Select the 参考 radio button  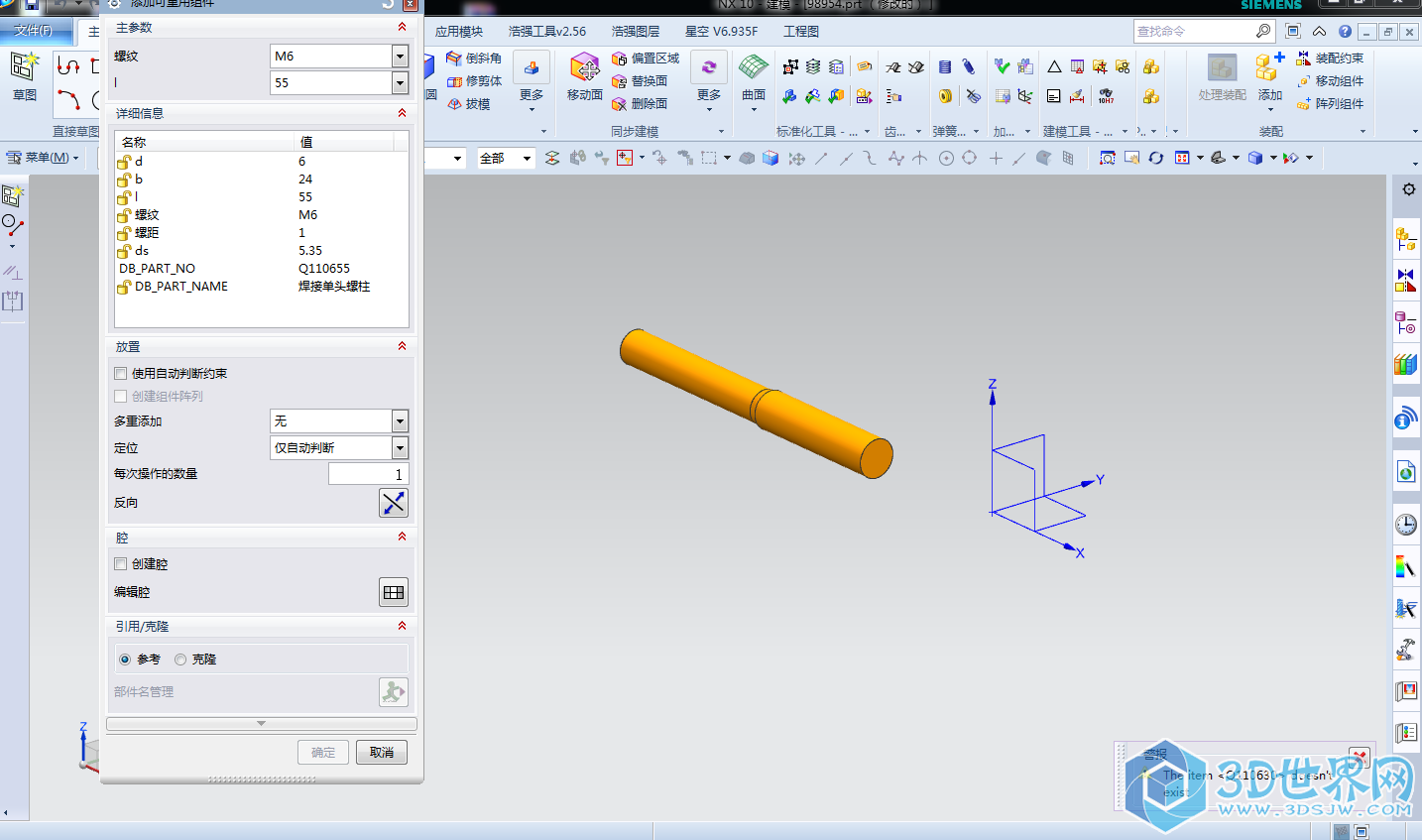click(125, 660)
